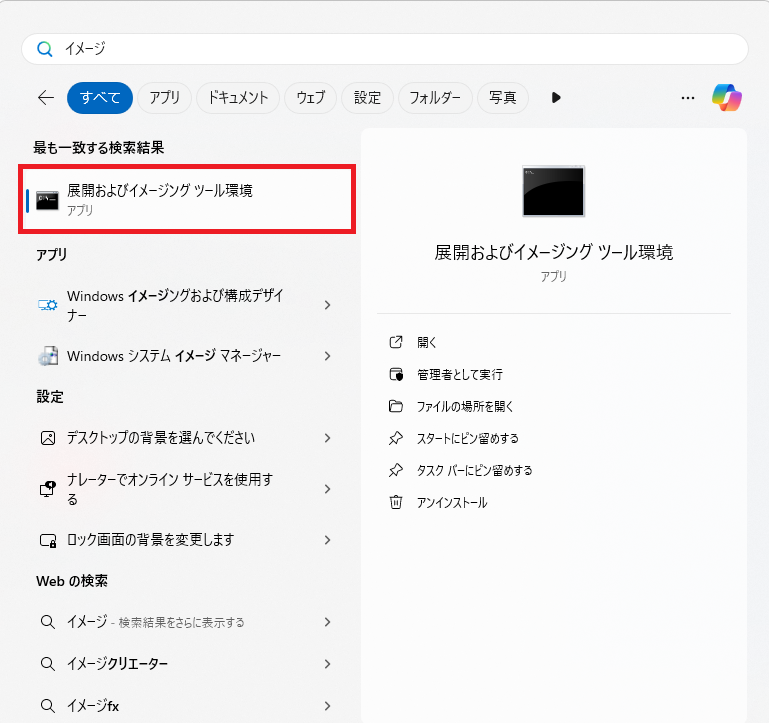Select the すべて filter tab

point(100,98)
